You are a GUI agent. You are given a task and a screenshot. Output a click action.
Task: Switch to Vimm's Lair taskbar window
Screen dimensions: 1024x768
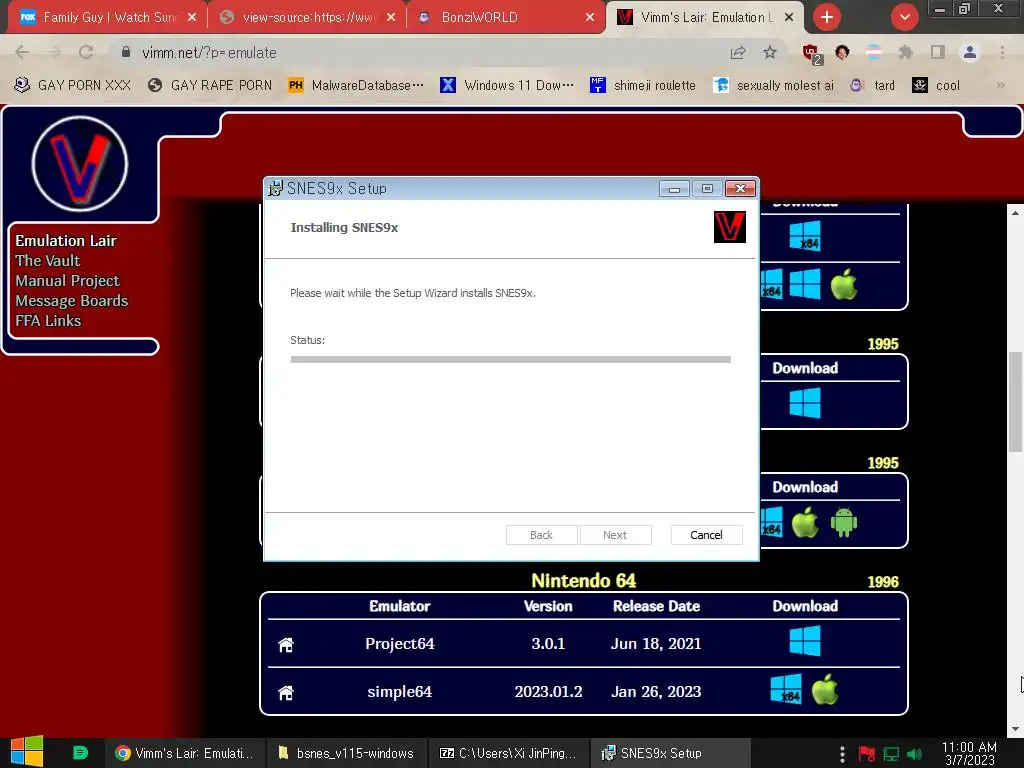point(185,753)
